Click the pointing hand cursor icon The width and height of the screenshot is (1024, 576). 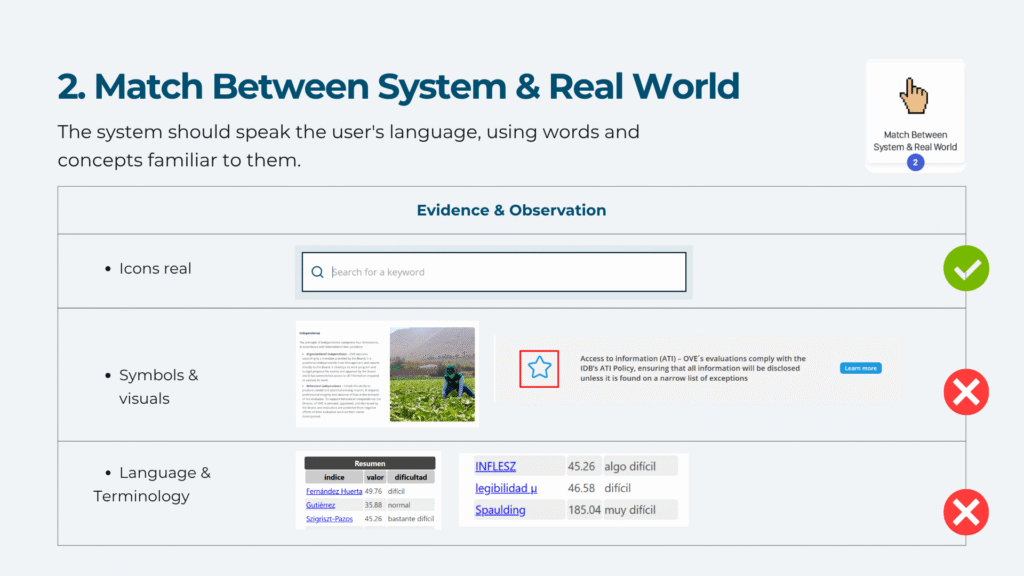[914, 98]
